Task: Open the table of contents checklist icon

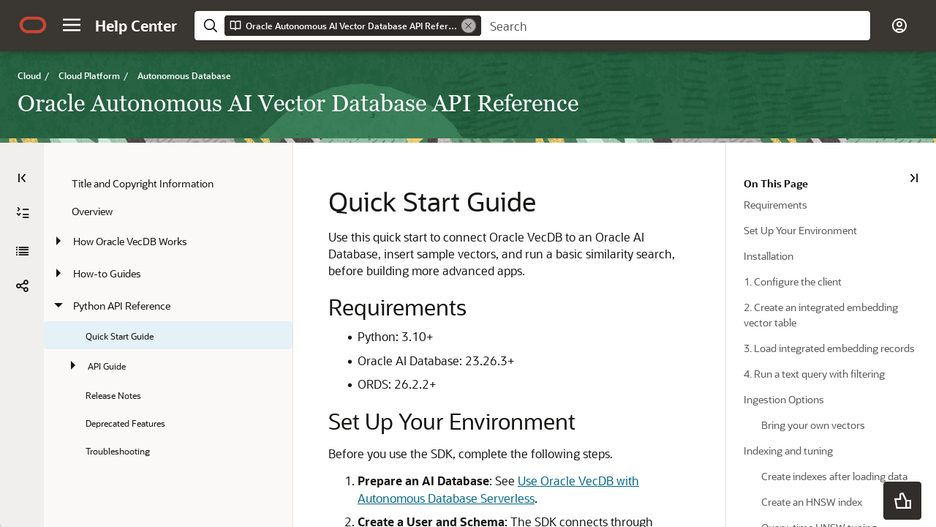Action: point(23,212)
